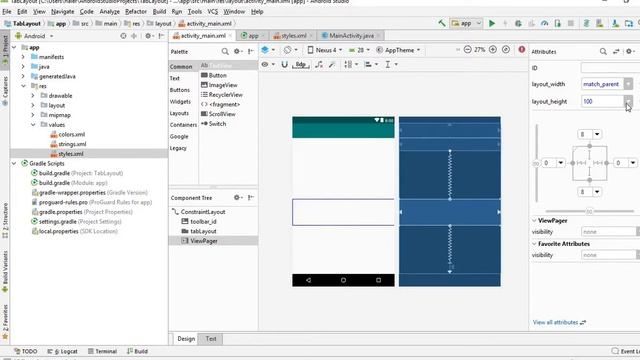Image resolution: width=640 pixels, height=360 pixels.
Task: Expand the drawable folder
Action: point(33,96)
